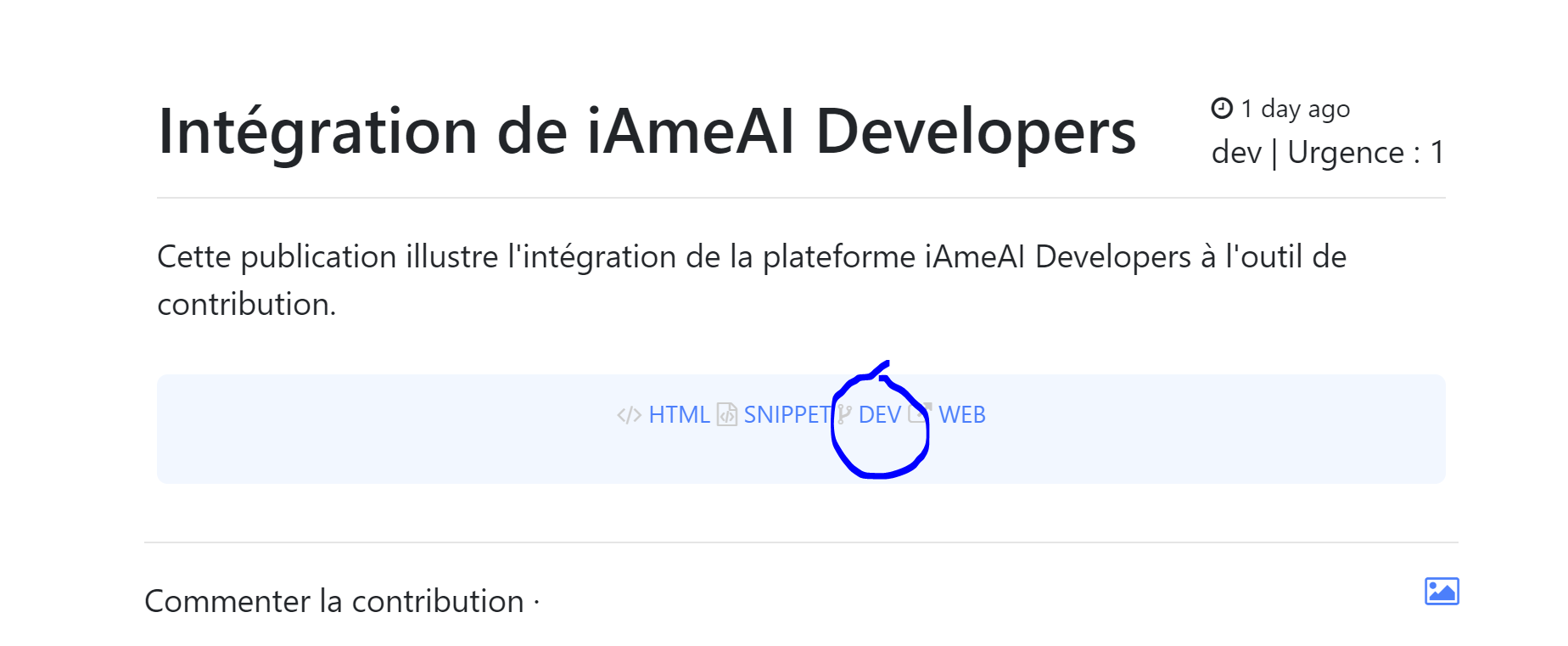
Task: Click the 'Intégration de iAmeAI Developers' title
Action: tap(647, 132)
